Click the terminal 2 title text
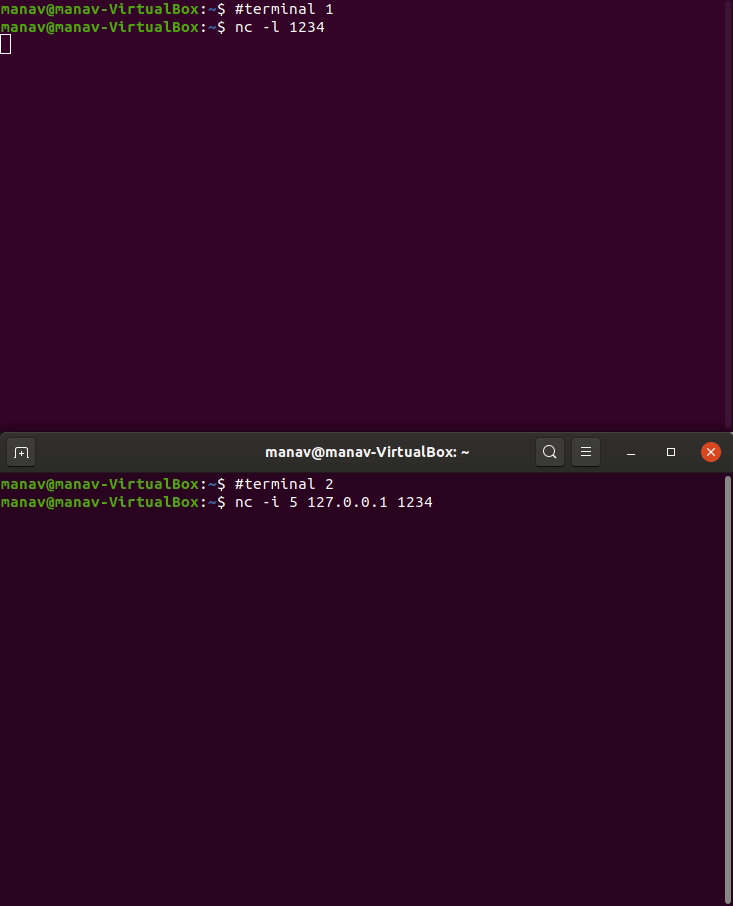733x906 pixels. (x=367, y=452)
